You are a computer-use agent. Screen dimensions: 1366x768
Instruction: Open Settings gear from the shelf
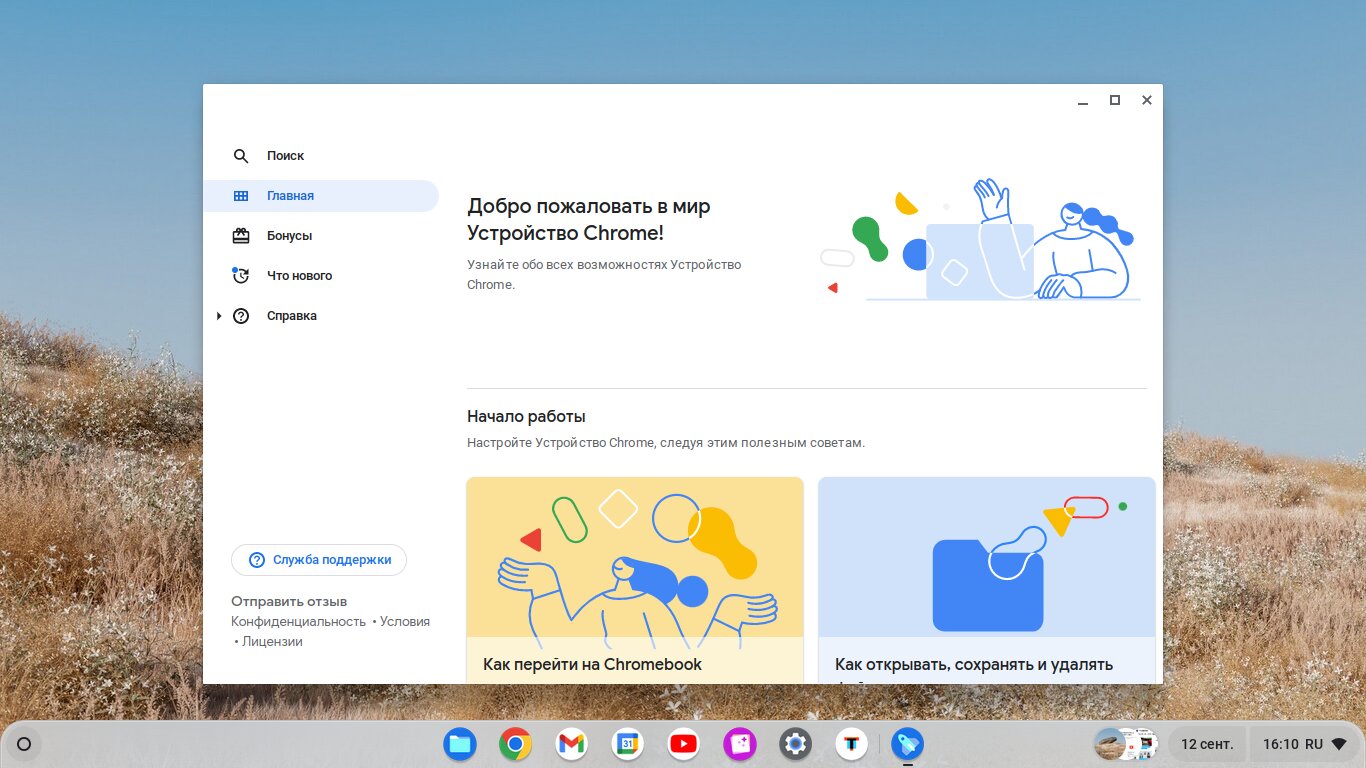pyautogui.click(x=796, y=744)
